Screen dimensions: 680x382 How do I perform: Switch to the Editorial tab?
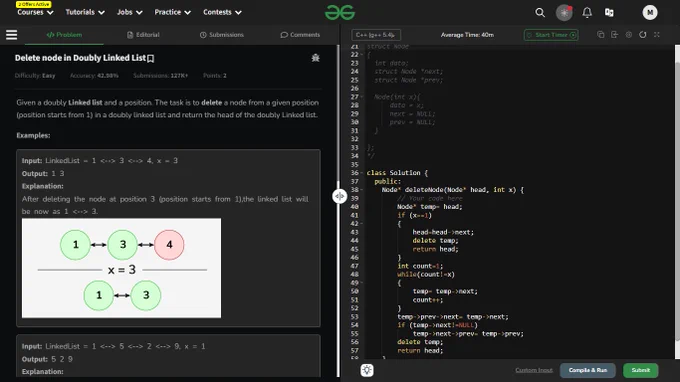click(x=143, y=35)
